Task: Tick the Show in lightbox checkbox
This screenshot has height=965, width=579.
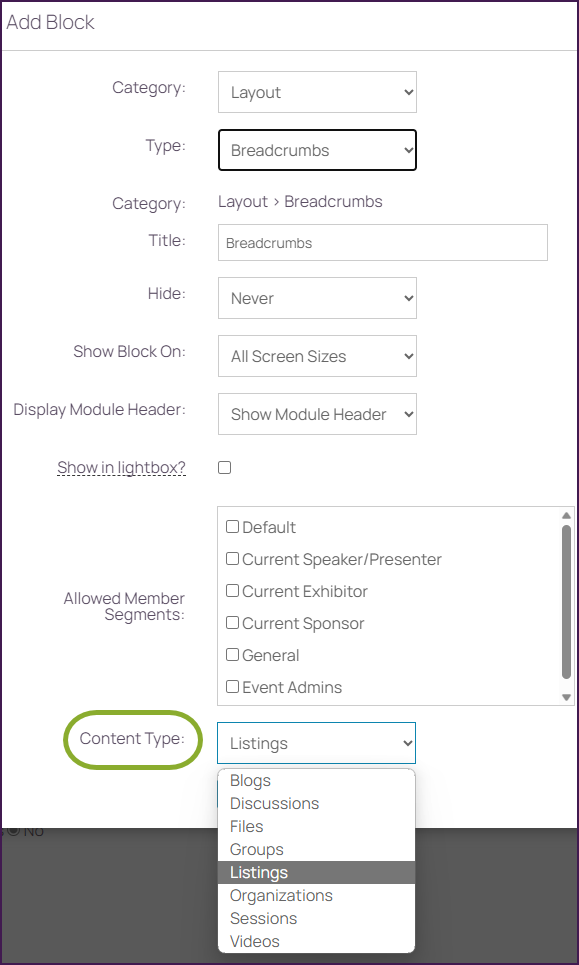Action: [225, 468]
